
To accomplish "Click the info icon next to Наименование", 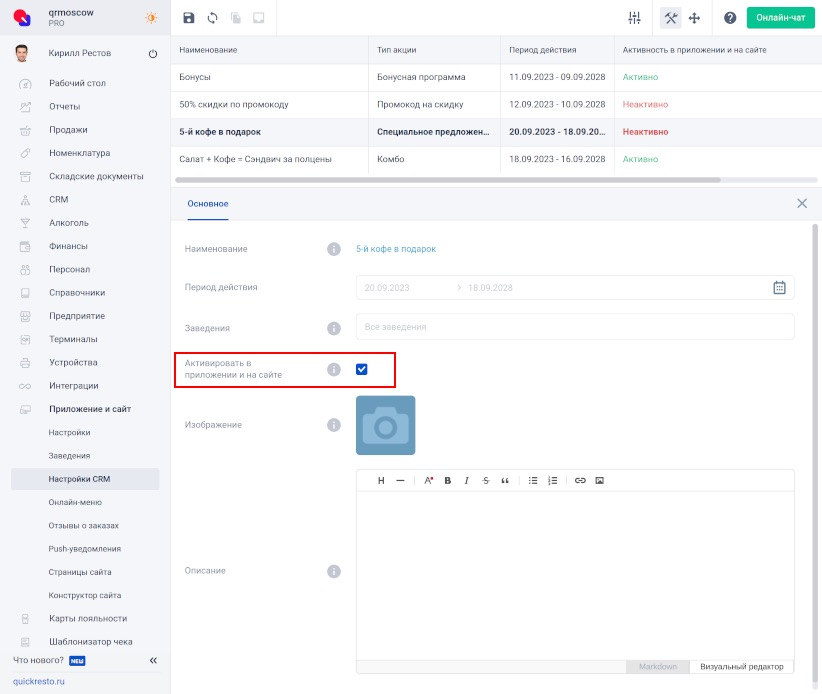I will [334, 249].
